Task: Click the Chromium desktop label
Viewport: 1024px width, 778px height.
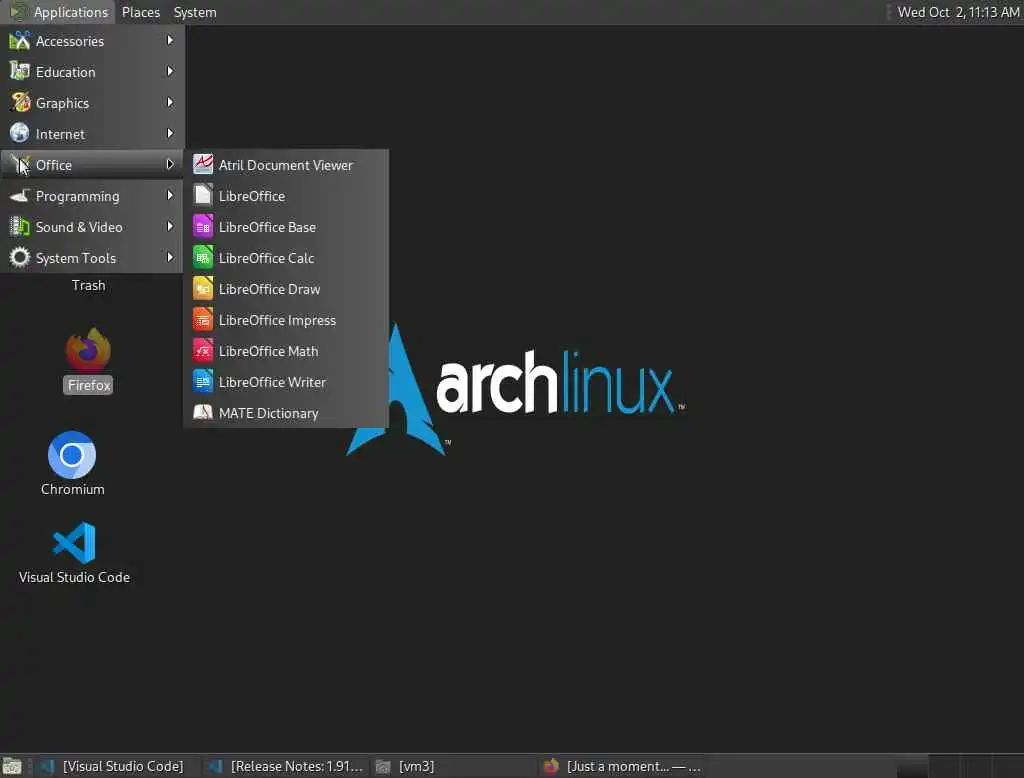Action: click(72, 489)
